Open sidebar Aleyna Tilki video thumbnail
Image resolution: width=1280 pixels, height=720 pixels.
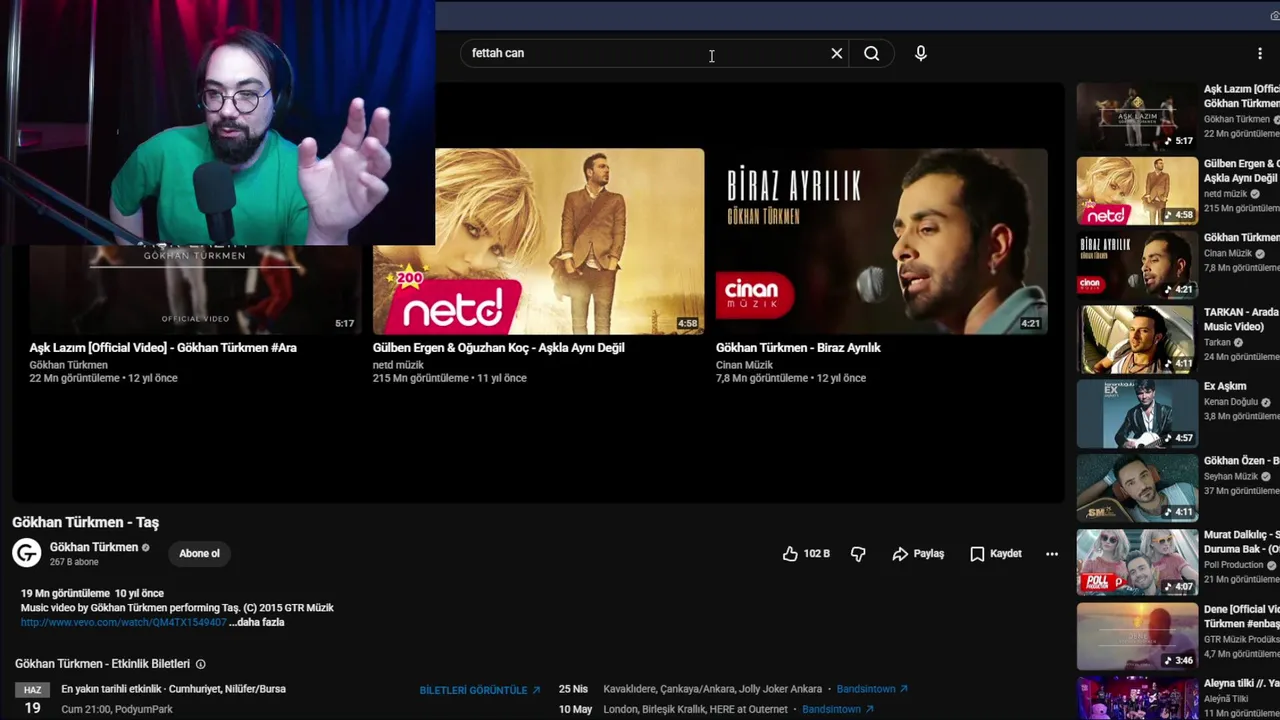[x=1137, y=699]
